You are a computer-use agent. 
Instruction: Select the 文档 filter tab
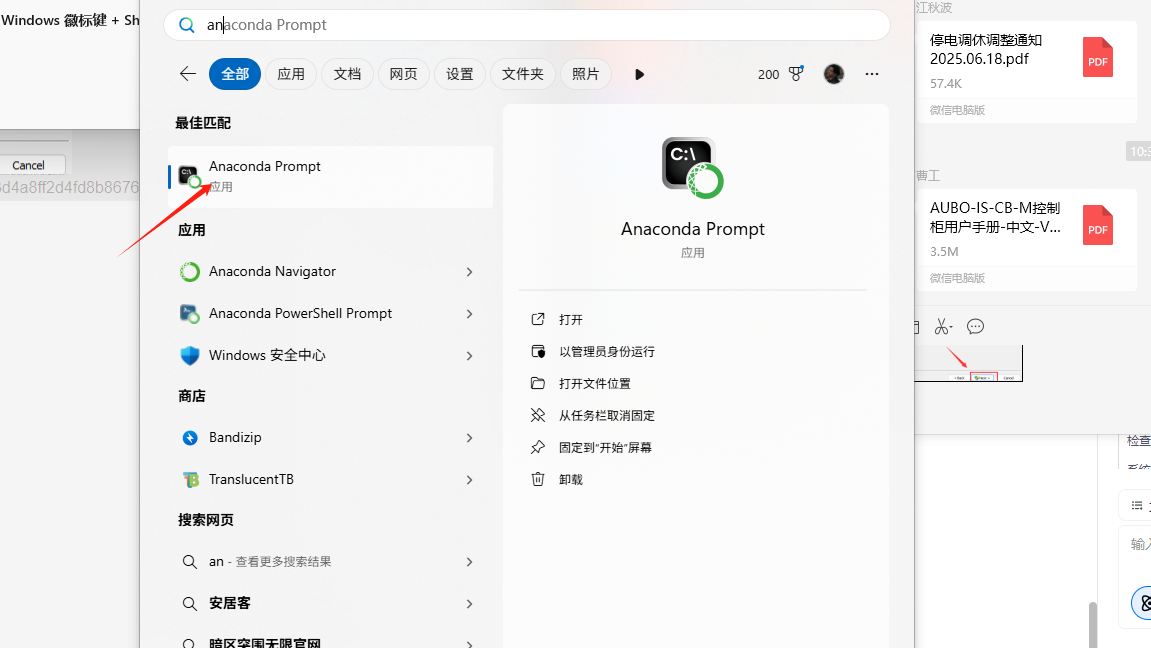tap(347, 74)
